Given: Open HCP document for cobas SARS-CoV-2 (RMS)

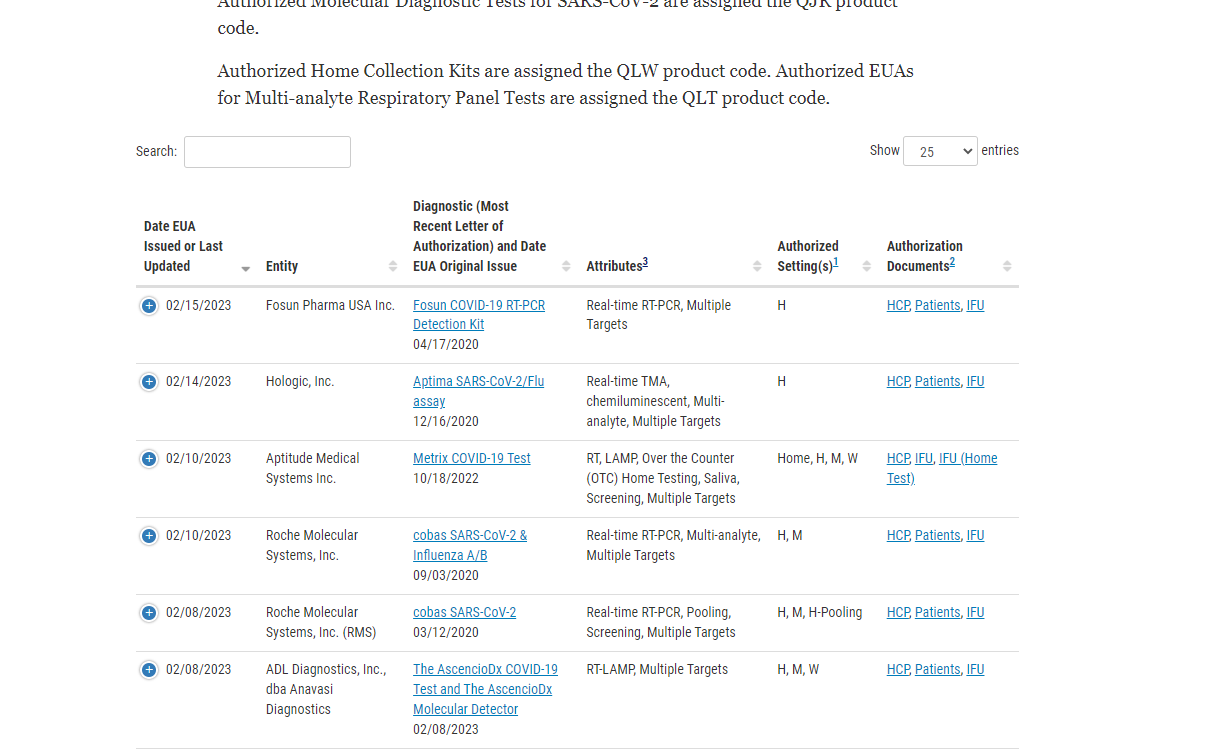Looking at the screenshot, I should (x=898, y=612).
